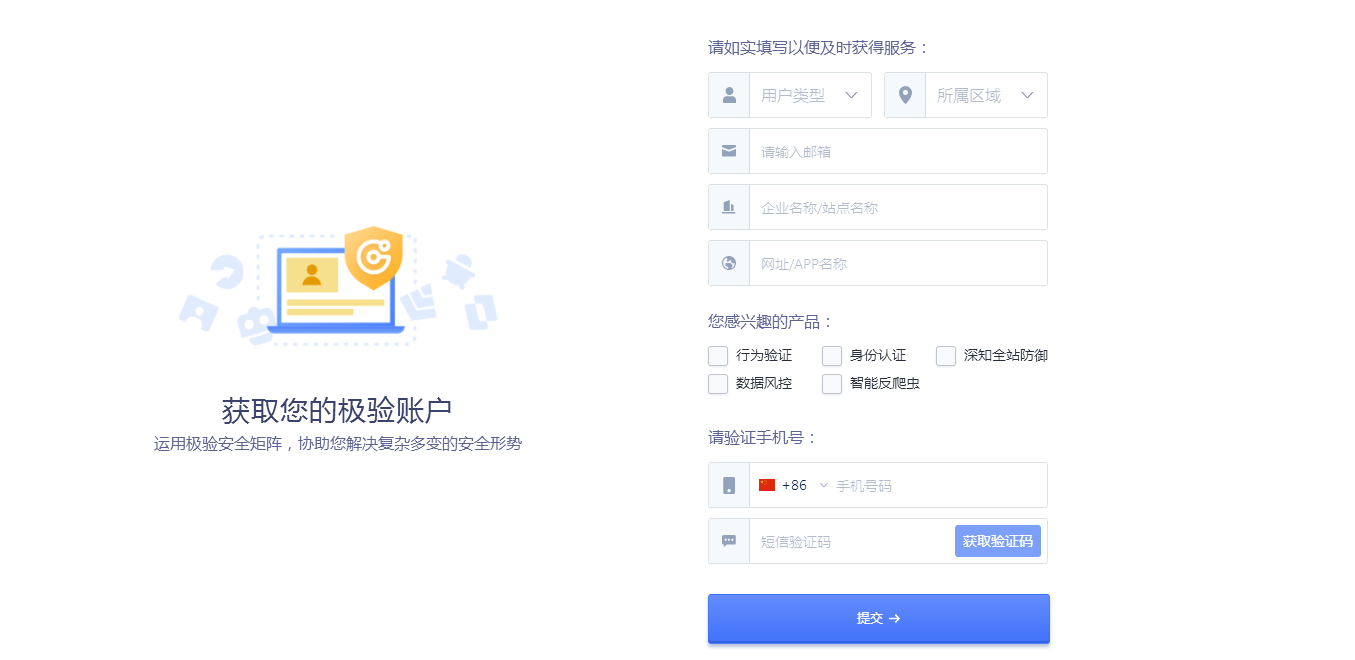Screen dimensions: 1355x660
Task: Expand the 所属区域 dropdown
Action: click(x=986, y=95)
